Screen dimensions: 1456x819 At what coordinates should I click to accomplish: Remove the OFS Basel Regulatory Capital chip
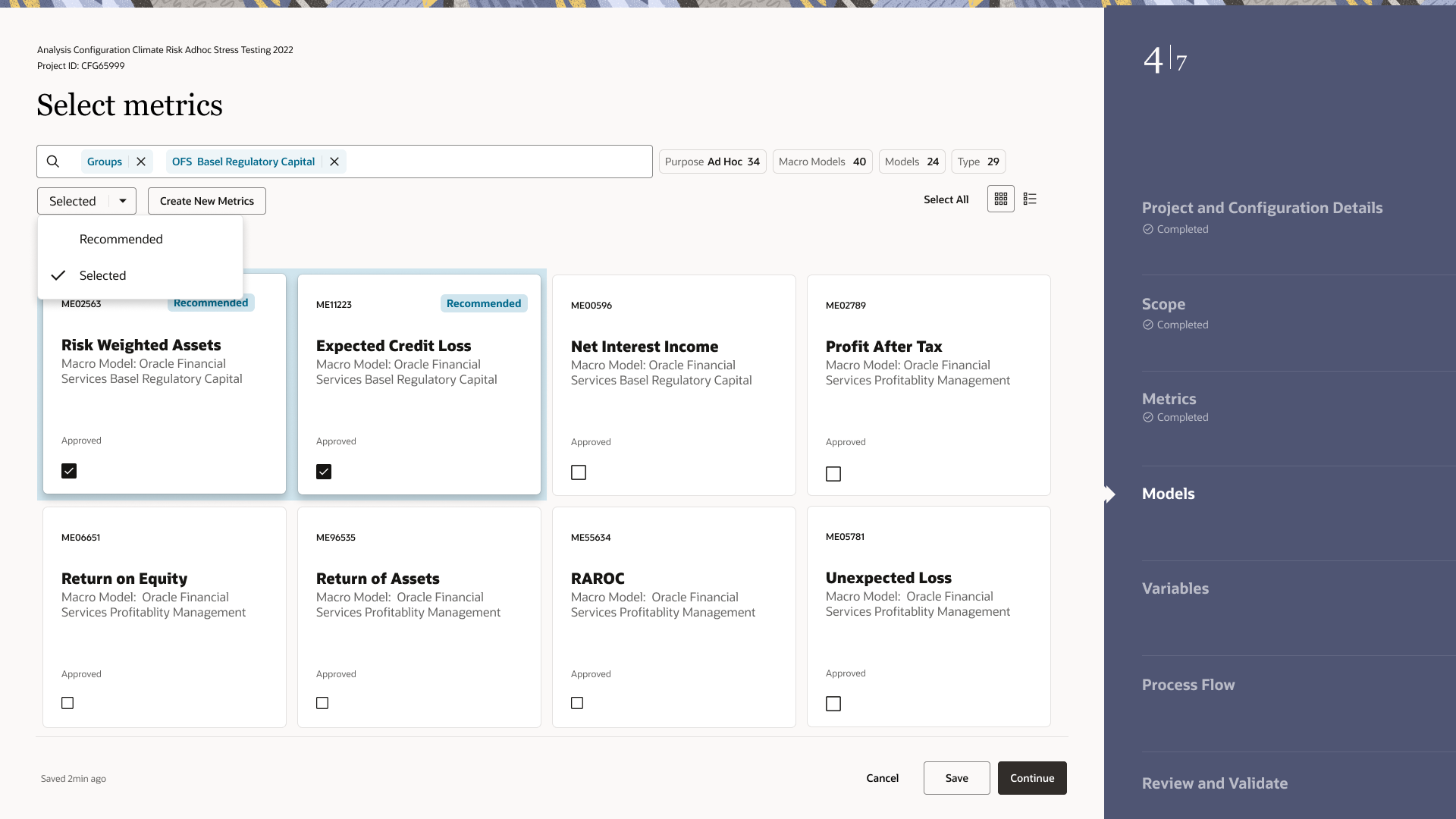click(334, 162)
